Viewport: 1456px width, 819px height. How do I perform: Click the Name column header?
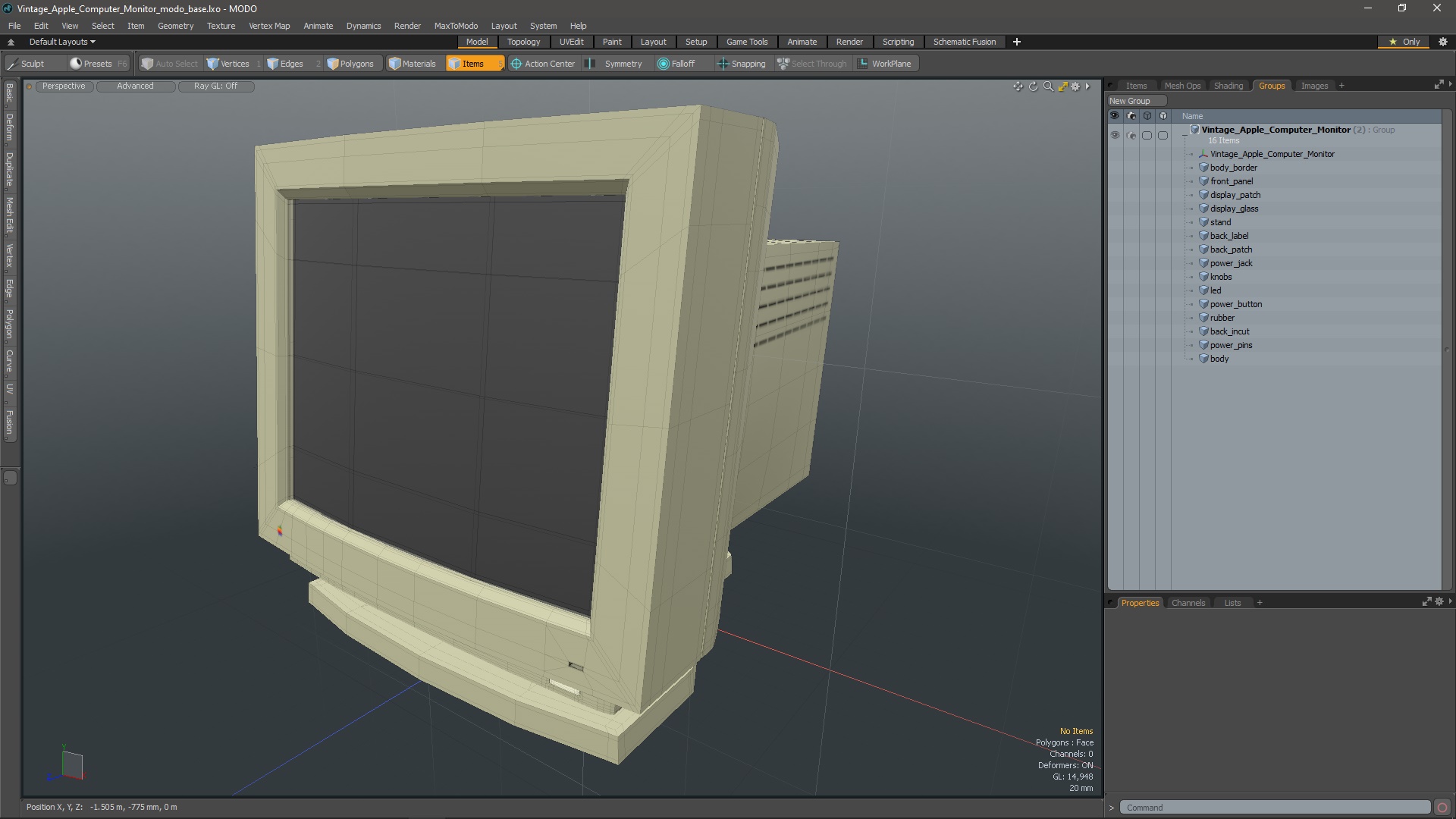(x=1192, y=116)
